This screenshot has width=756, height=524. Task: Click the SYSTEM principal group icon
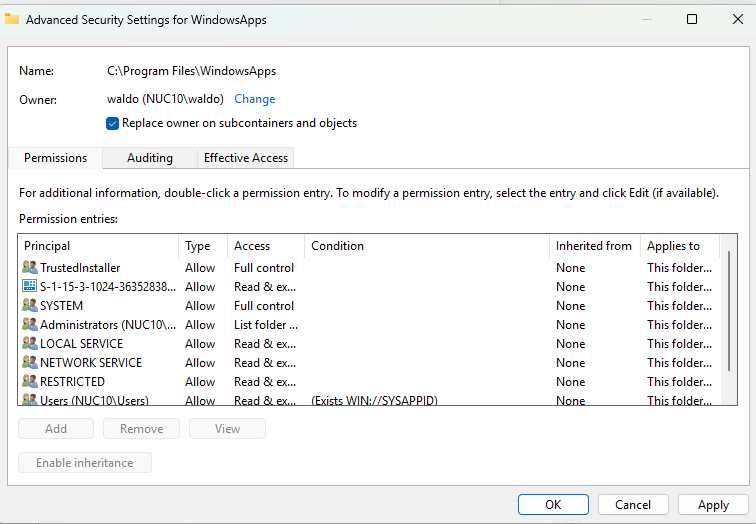tap(29, 305)
